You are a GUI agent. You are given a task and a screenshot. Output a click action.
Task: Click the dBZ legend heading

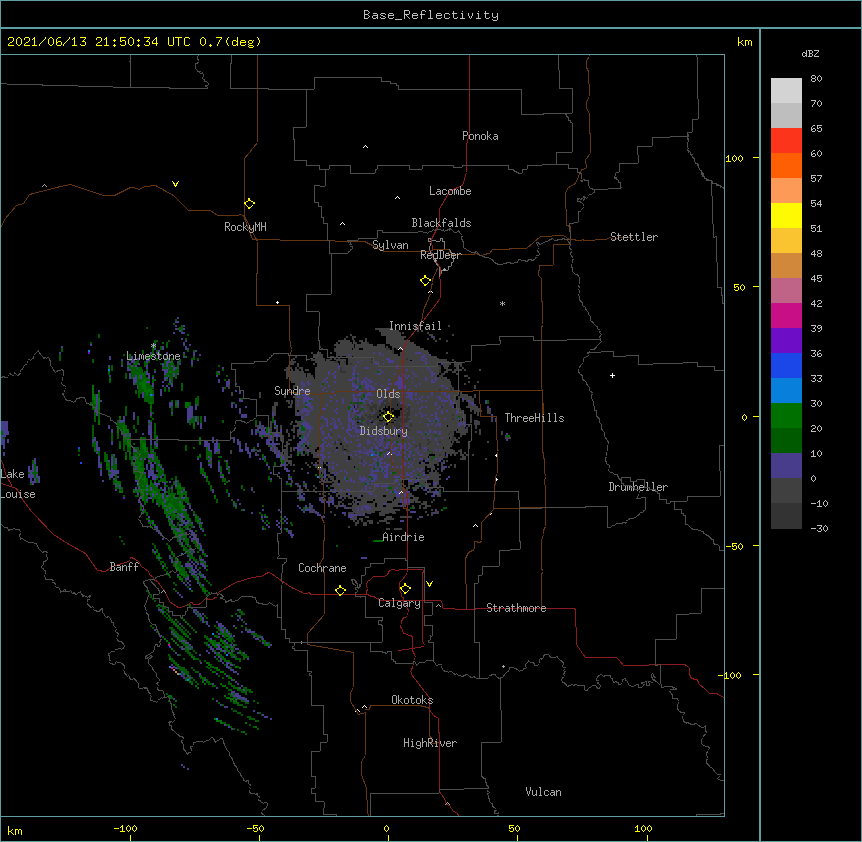point(810,54)
